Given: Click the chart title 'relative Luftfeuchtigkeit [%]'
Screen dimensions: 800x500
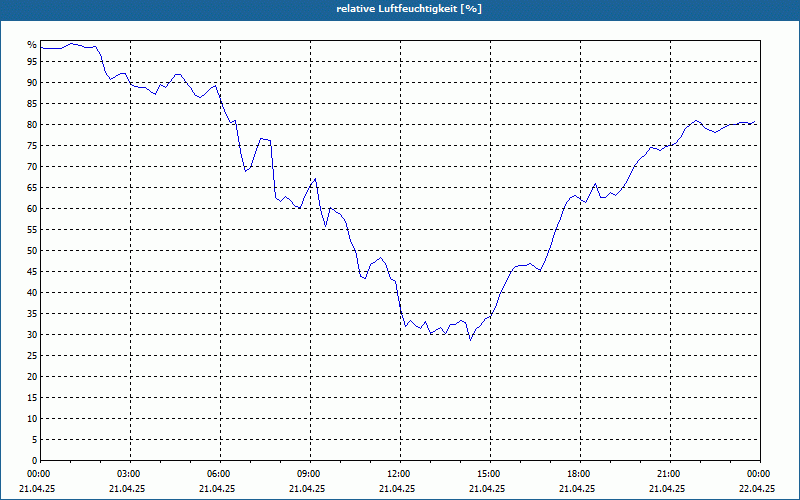Looking at the screenshot, I should pyautogui.click(x=409, y=9).
